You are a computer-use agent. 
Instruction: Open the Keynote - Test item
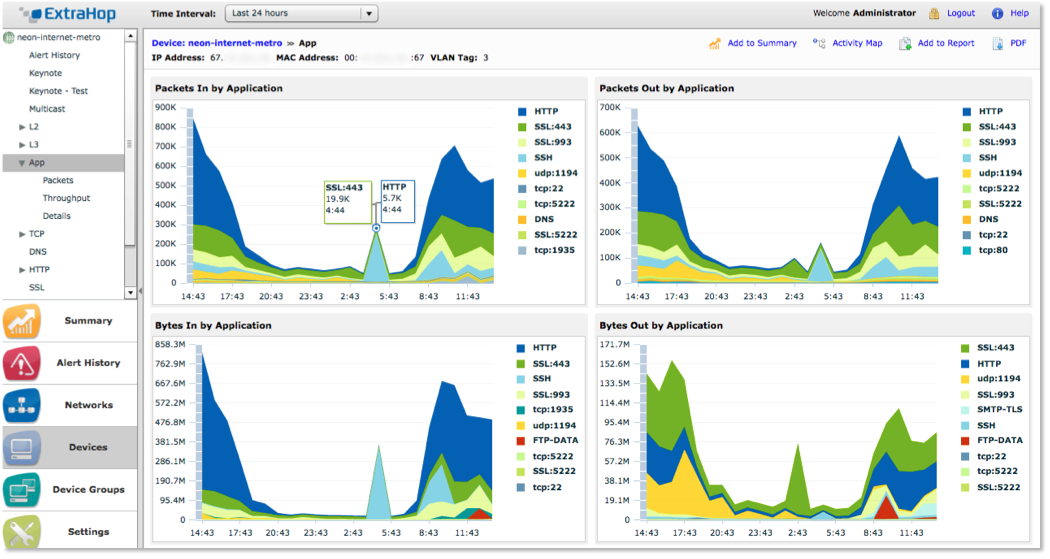58,91
